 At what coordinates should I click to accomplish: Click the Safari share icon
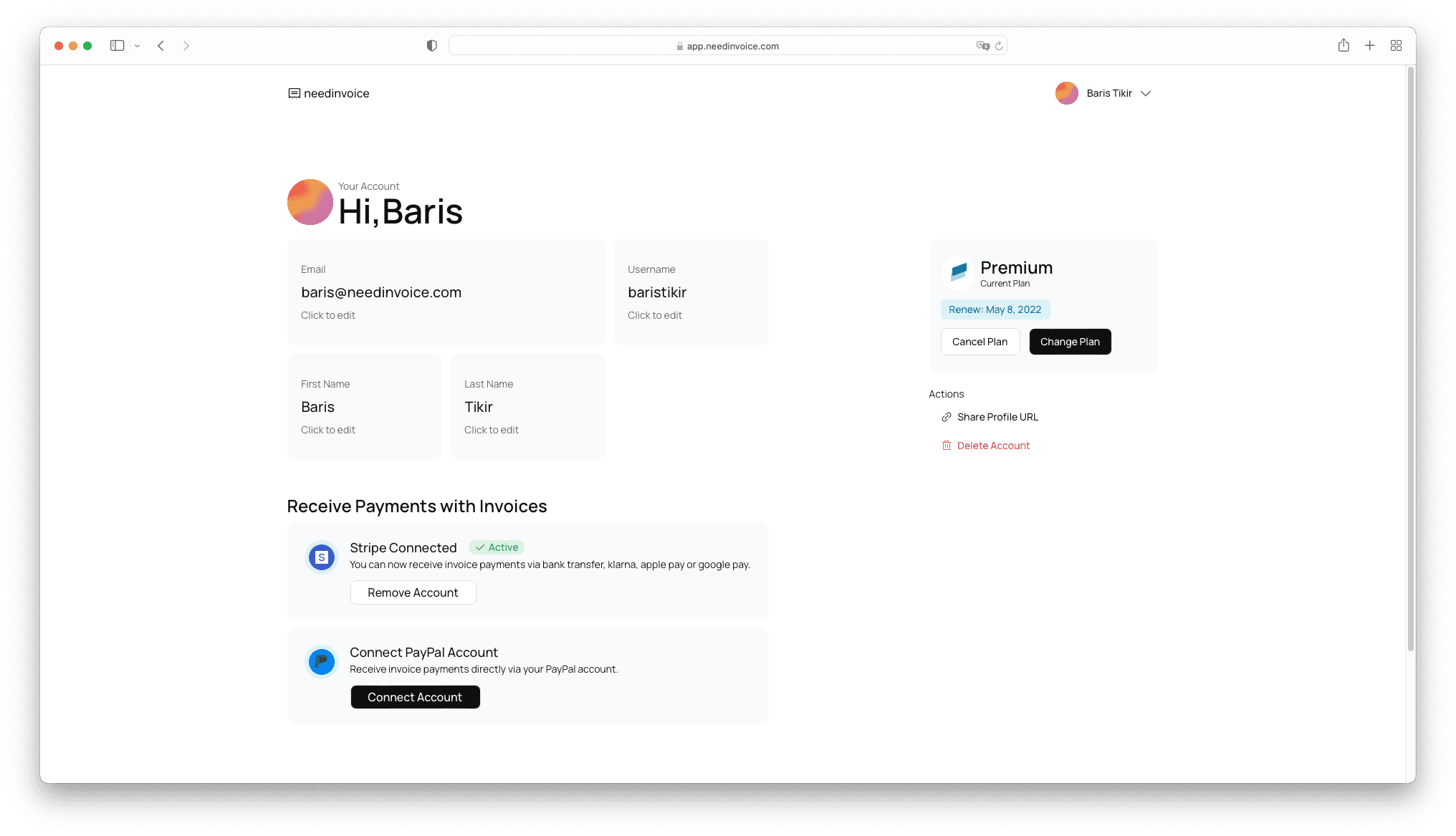(1344, 46)
